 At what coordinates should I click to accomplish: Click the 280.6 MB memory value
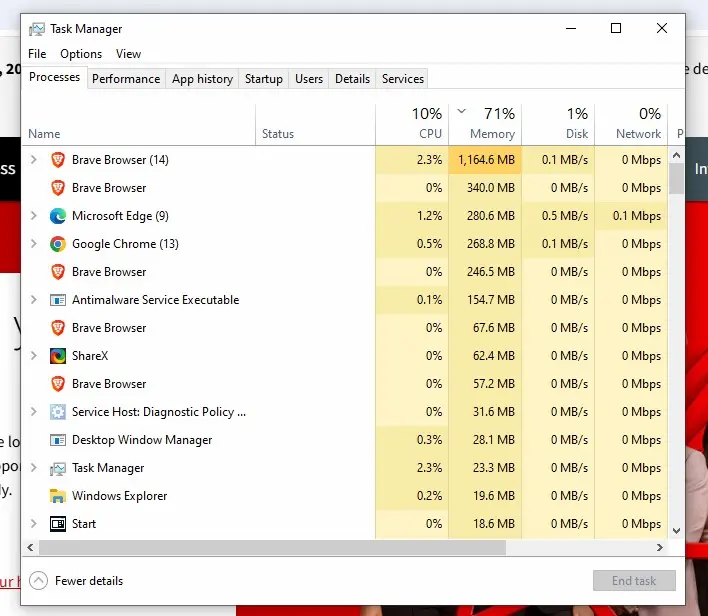pyautogui.click(x=491, y=216)
